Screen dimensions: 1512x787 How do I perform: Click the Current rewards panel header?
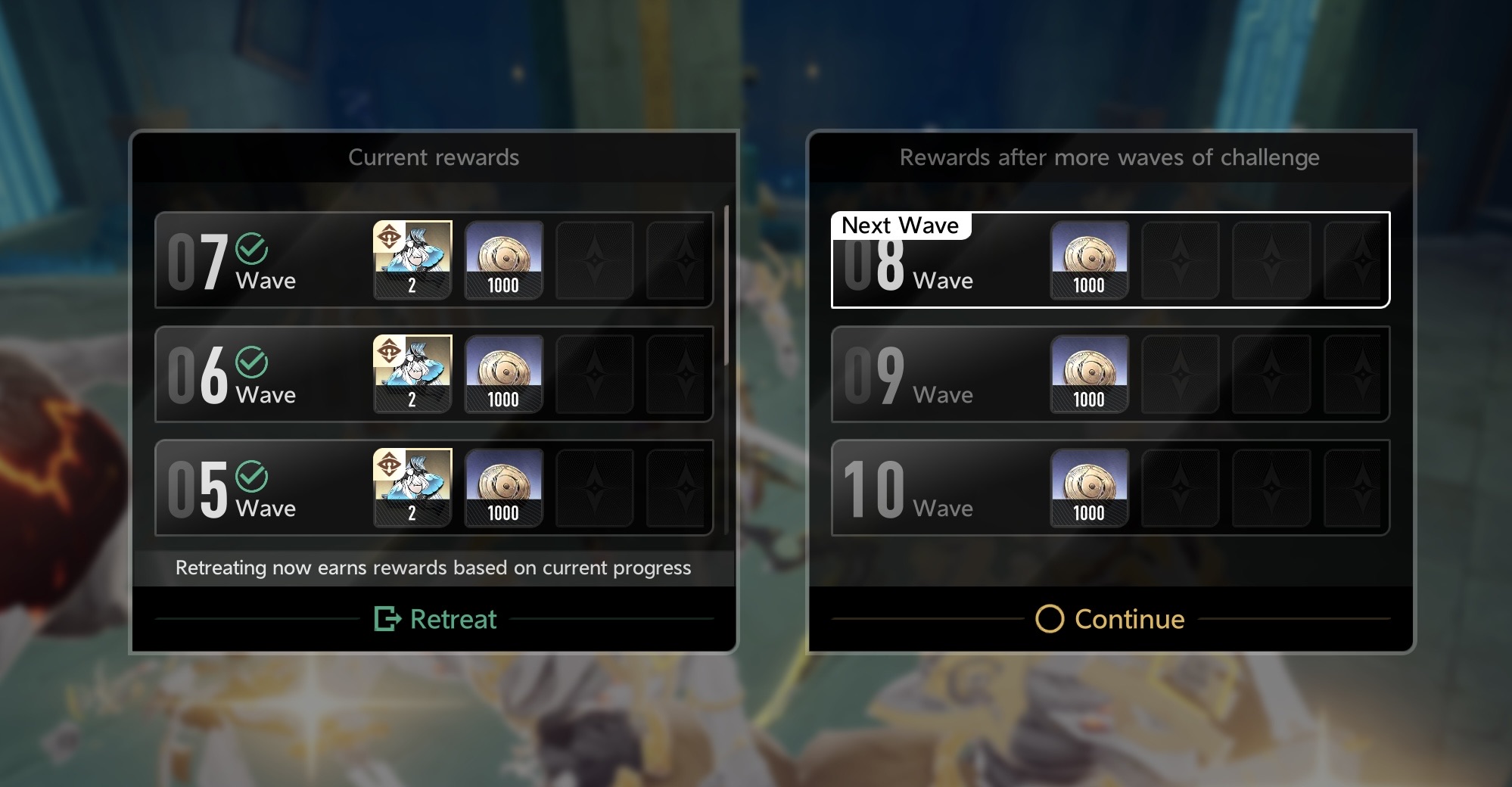(434, 157)
